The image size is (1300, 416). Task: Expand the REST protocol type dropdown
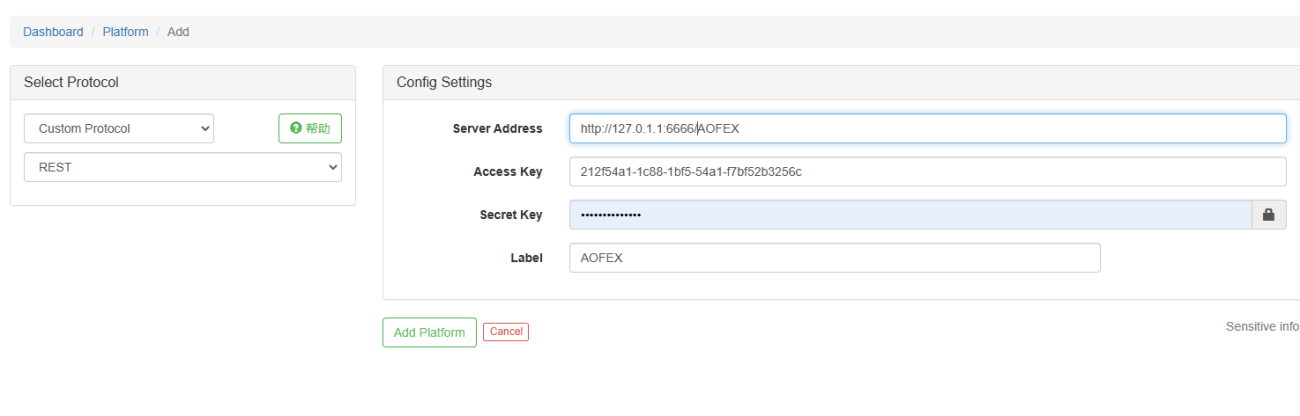coord(183,167)
